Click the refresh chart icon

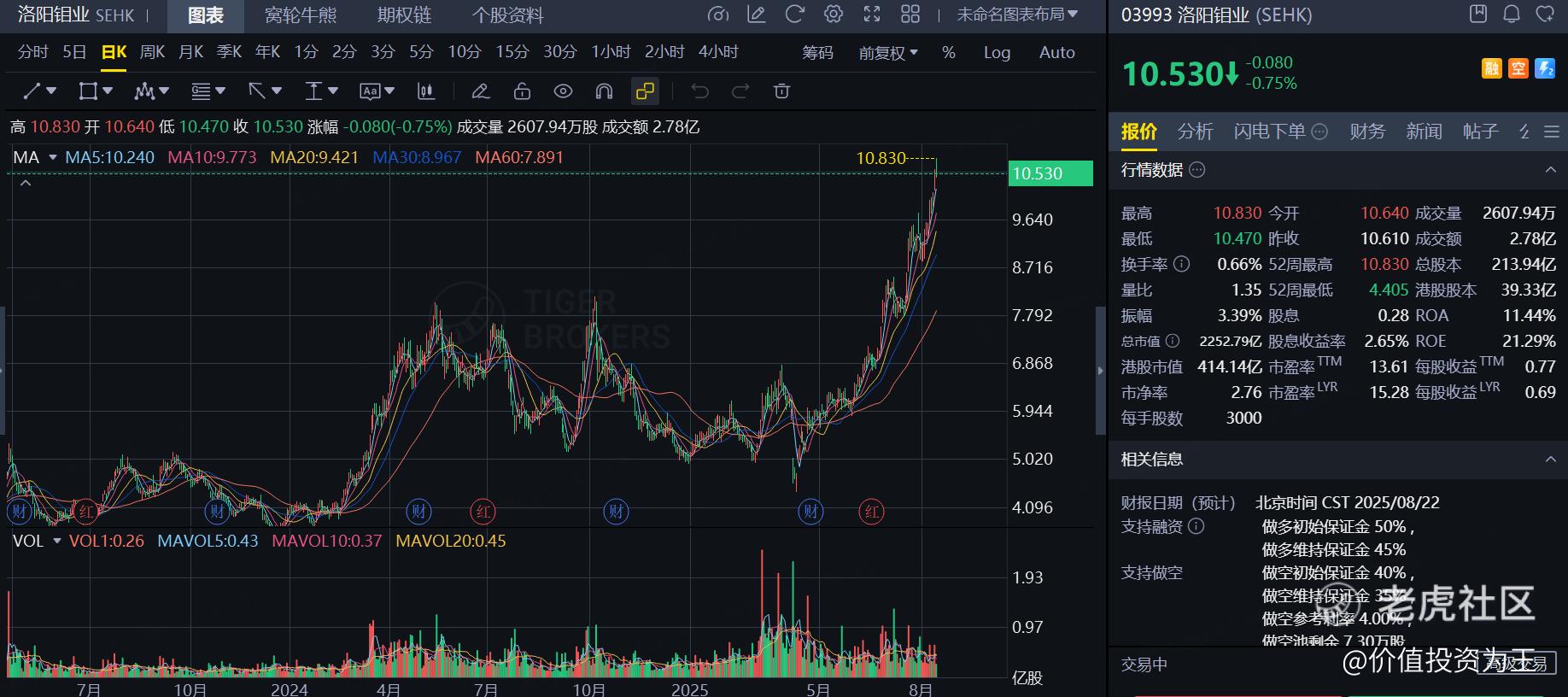[x=795, y=15]
